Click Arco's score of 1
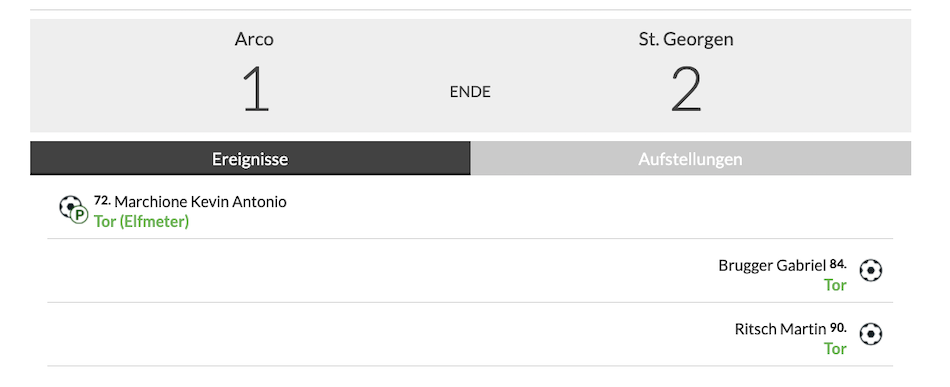950x387 pixels. click(x=256, y=90)
